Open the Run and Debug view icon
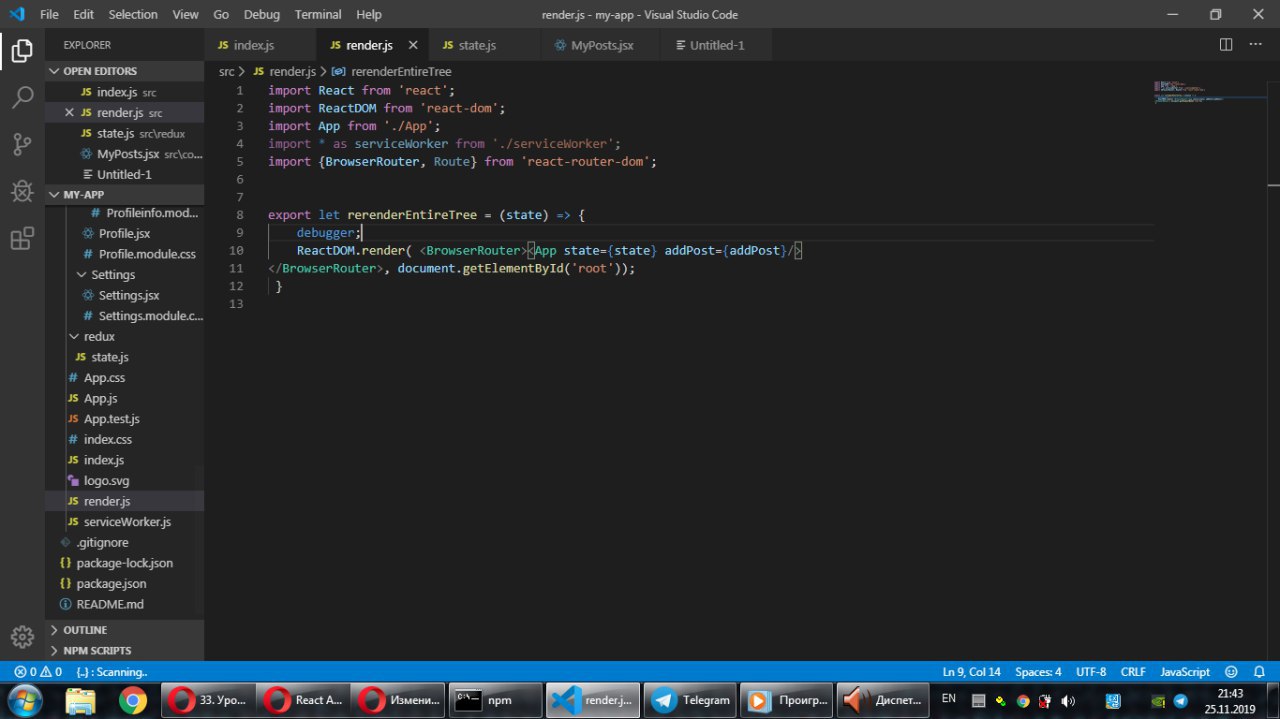The height and width of the screenshot is (719, 1280). pos(22,191)
